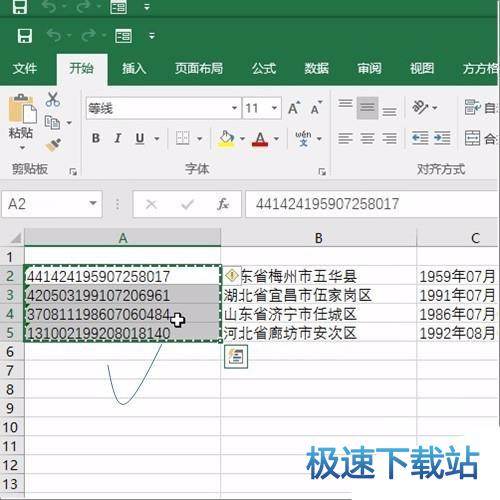The width and height of the screenshot is (500, 500).
Task: Click the Save icon in quick access toolbar
Action: pyautogui.click(x=25, y=36)
